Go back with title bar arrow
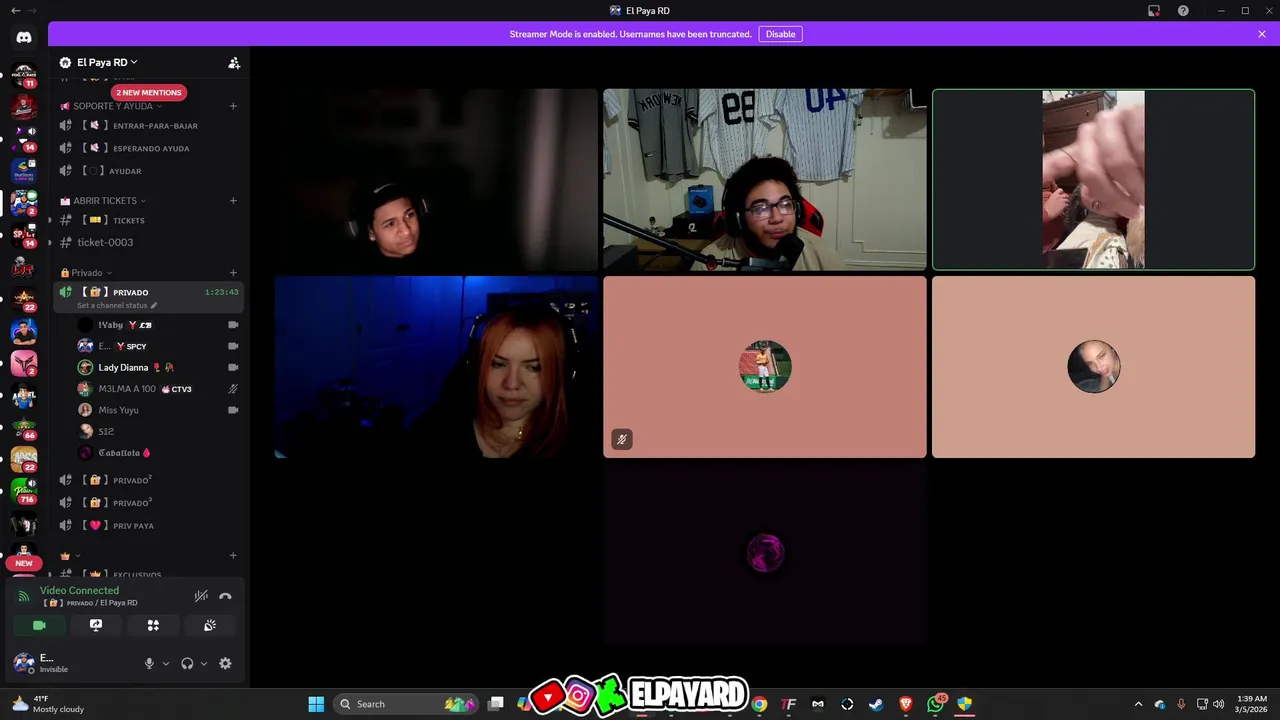This screenshot has height=720, width=1280. (15, 11)
